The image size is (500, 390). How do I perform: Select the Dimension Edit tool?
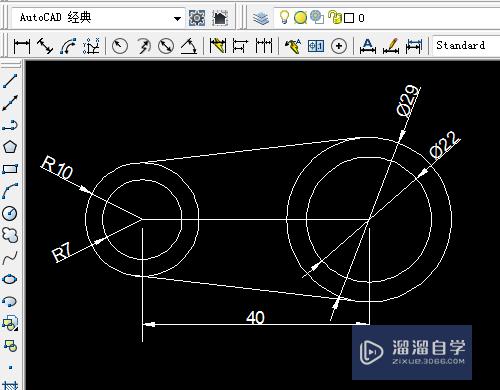368,46
